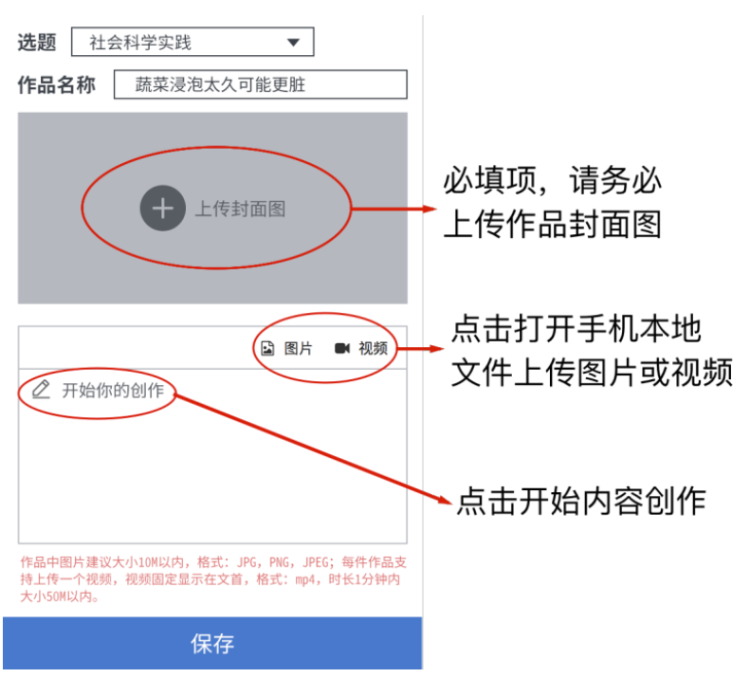Choose the 视频 upload option
The image size is (750, 678).
coord(373,348)
